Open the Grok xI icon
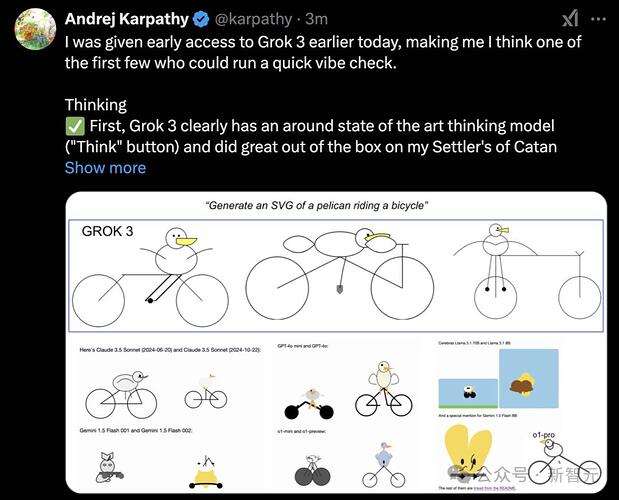619x500 pixels. coord(570,19)
